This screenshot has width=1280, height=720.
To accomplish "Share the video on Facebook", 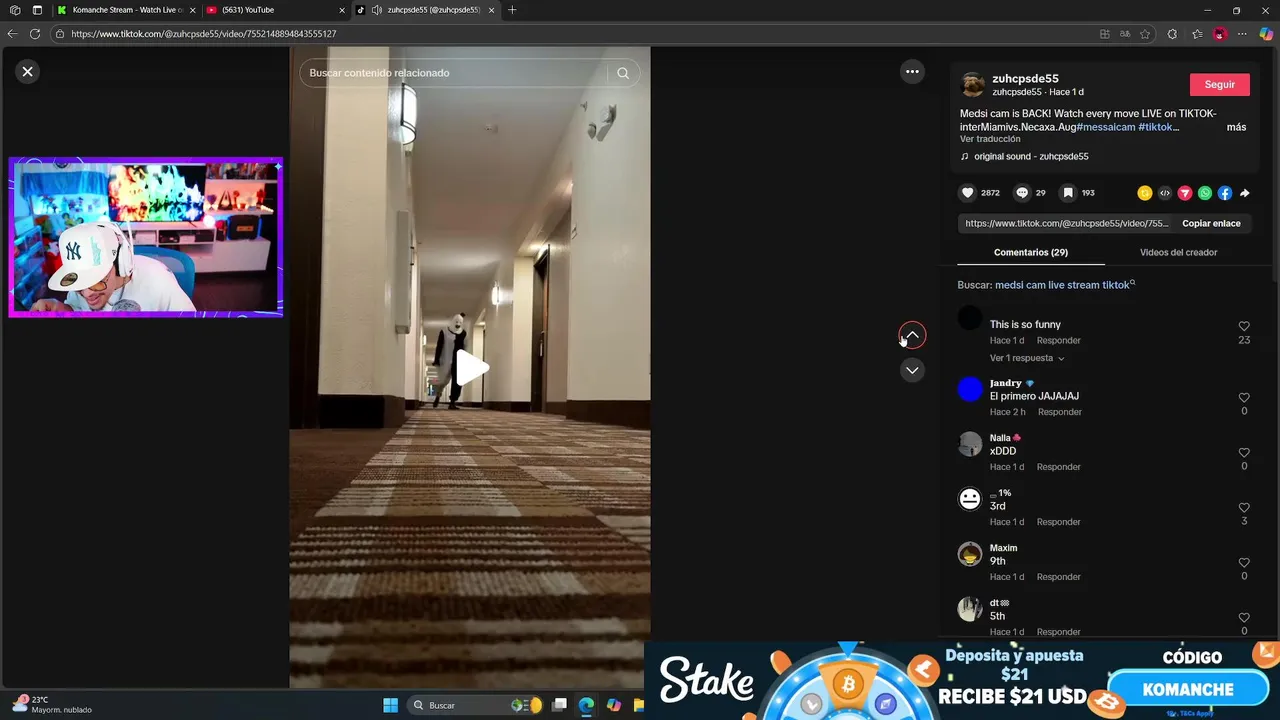I will (x=1225, y=193).
